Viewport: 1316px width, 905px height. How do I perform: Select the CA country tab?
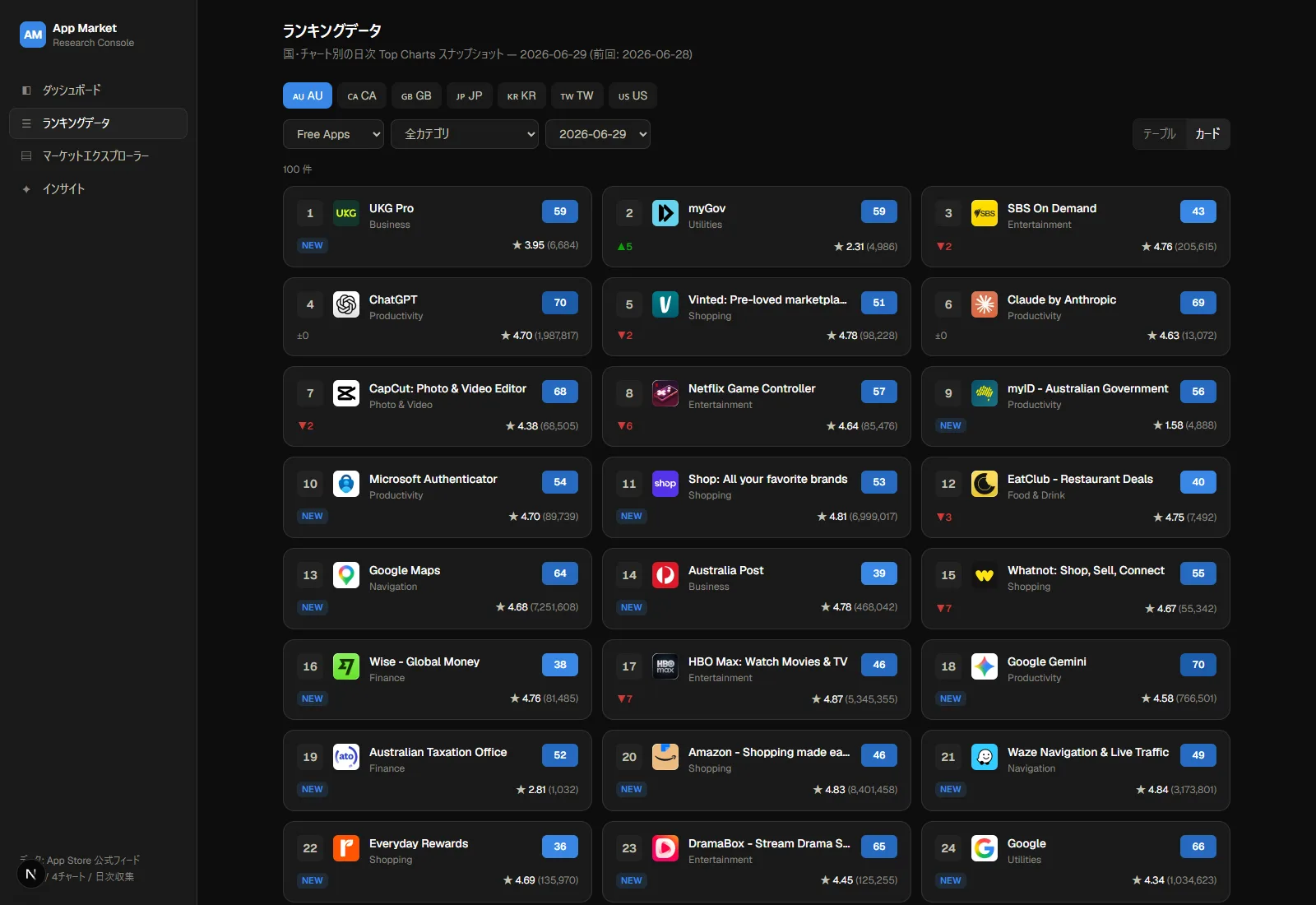tap(362, 95)
